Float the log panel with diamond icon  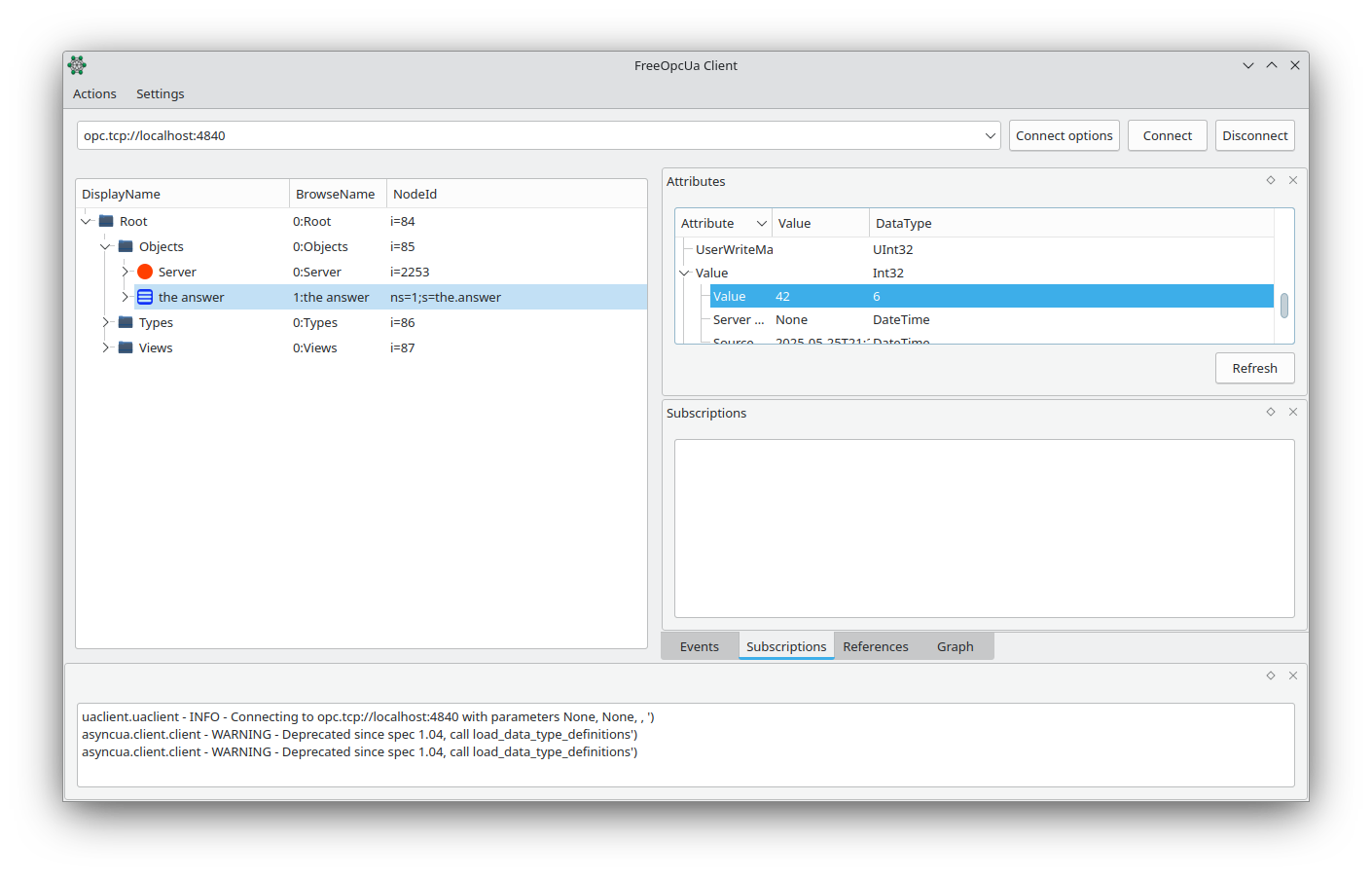tap(1271, 675)
